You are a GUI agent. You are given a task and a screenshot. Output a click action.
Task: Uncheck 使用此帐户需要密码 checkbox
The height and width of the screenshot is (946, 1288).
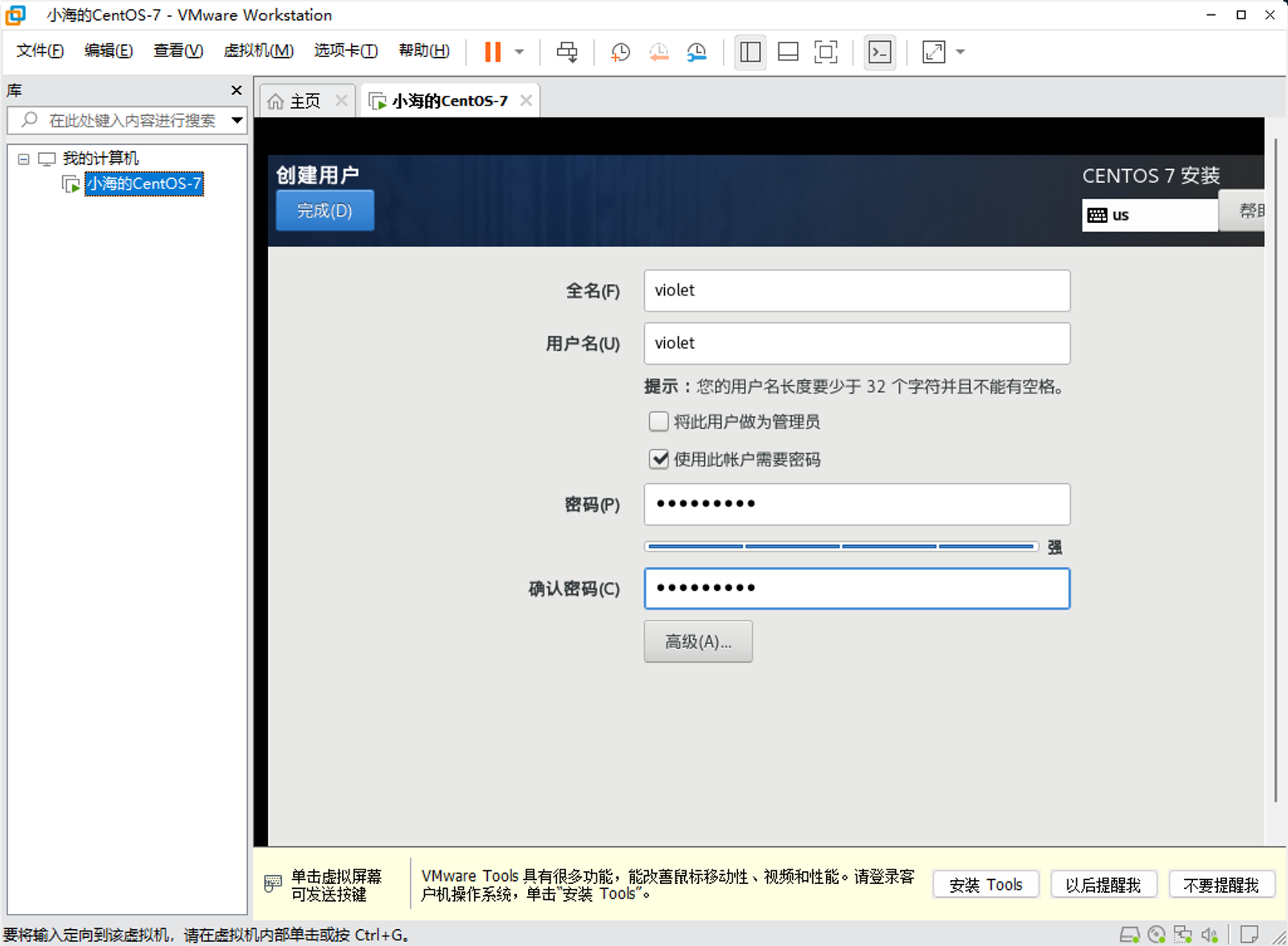tap(658, 460)
